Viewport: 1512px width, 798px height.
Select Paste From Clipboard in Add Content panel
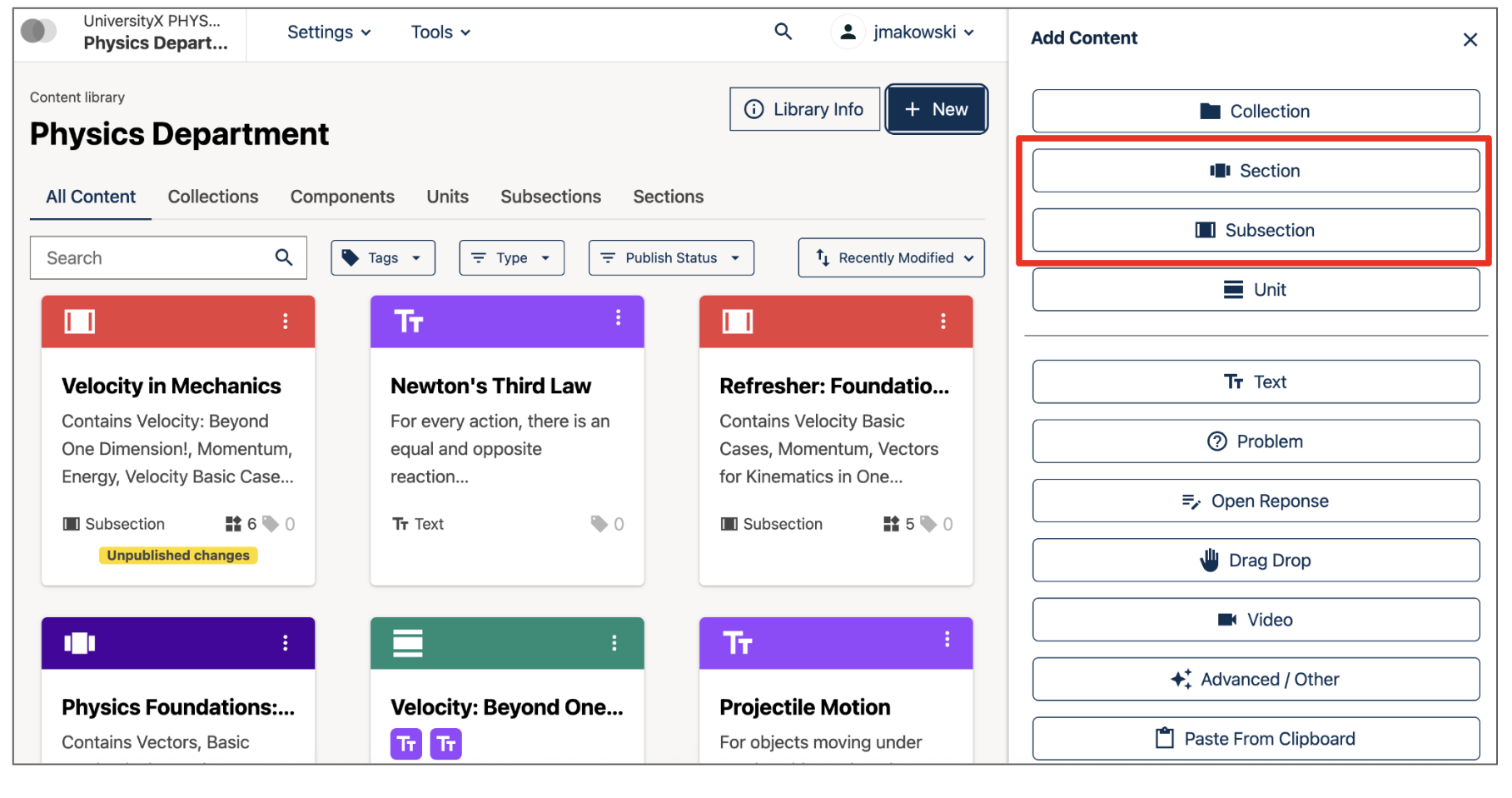point(1255,738)
